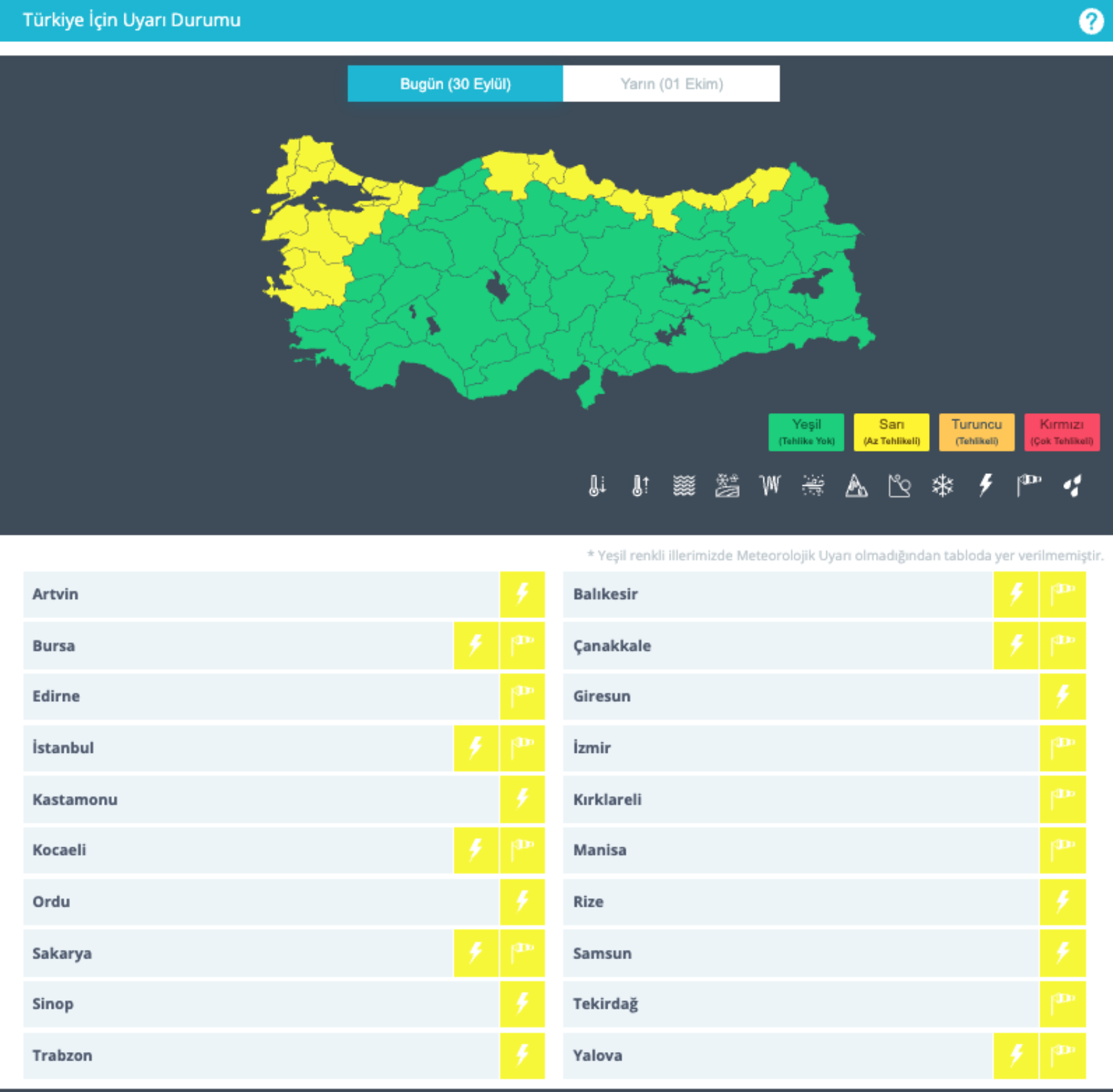This screenshot has height=1092, width=1113.
Task: Open the help question mark icon
Action: point(1091,21)
